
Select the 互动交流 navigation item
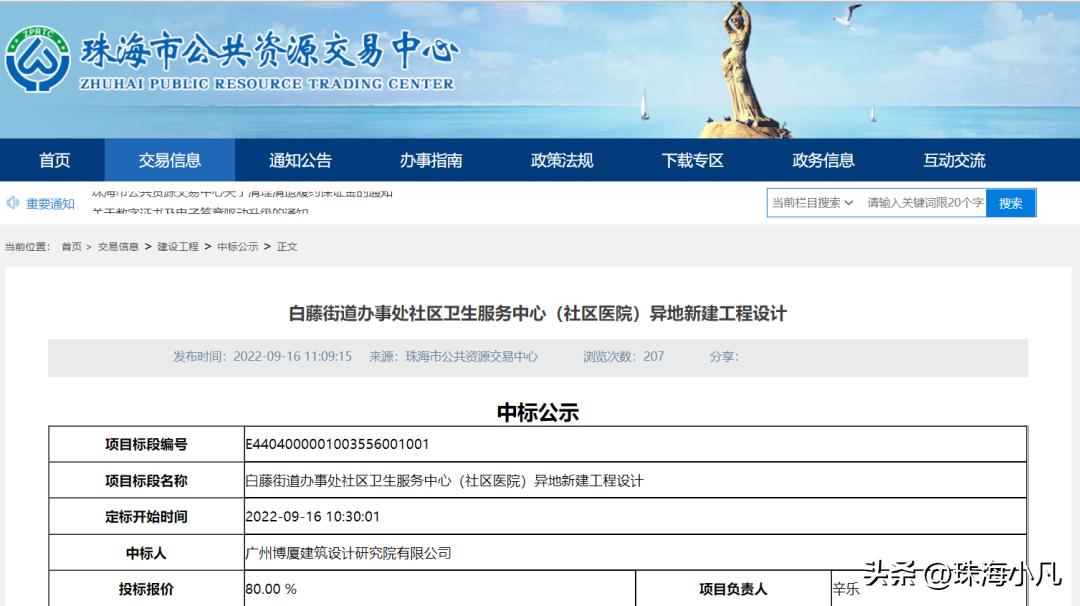coord(953,159)
